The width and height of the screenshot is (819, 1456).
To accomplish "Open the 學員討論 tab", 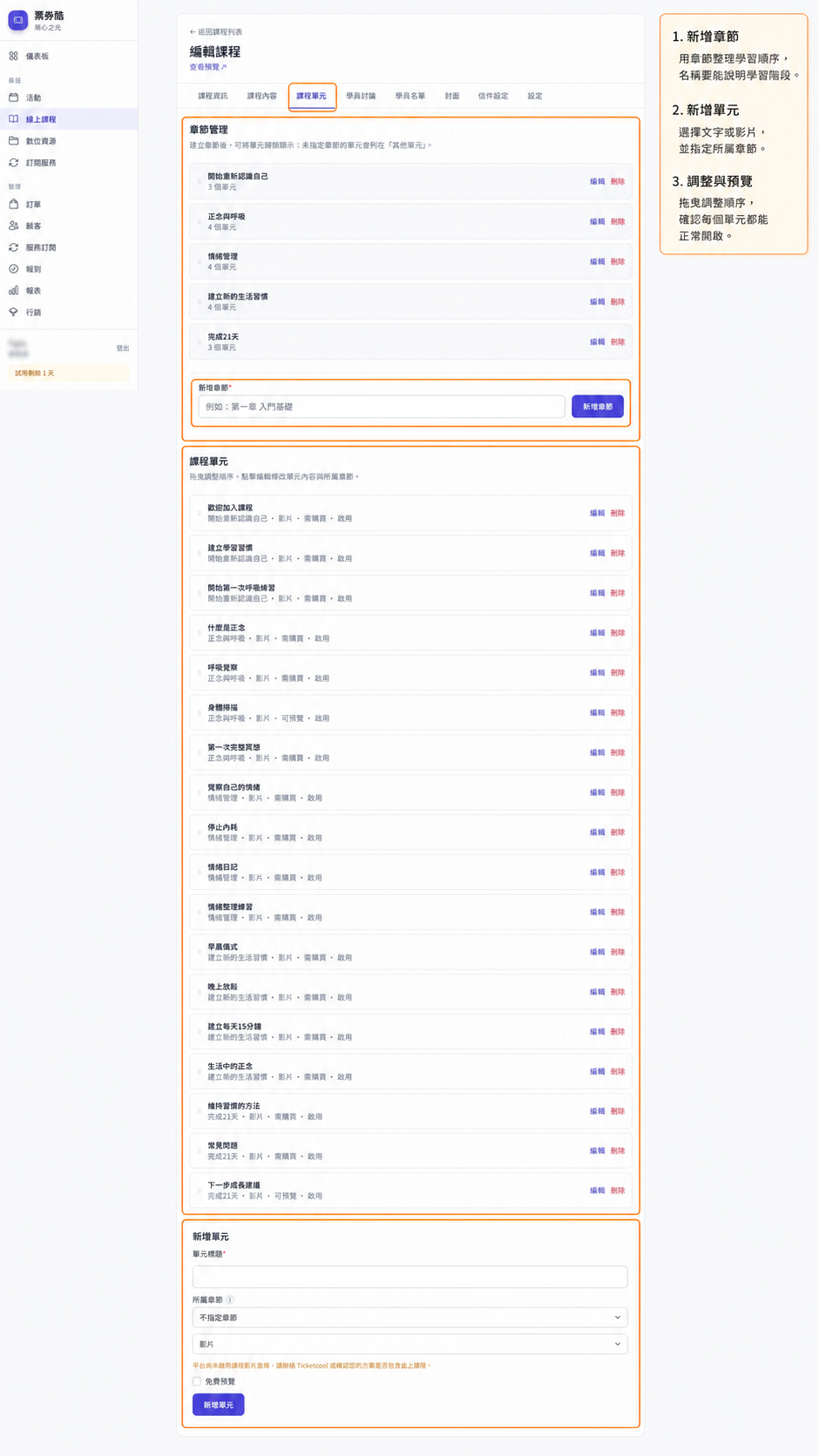I will (x=361, y=96).
